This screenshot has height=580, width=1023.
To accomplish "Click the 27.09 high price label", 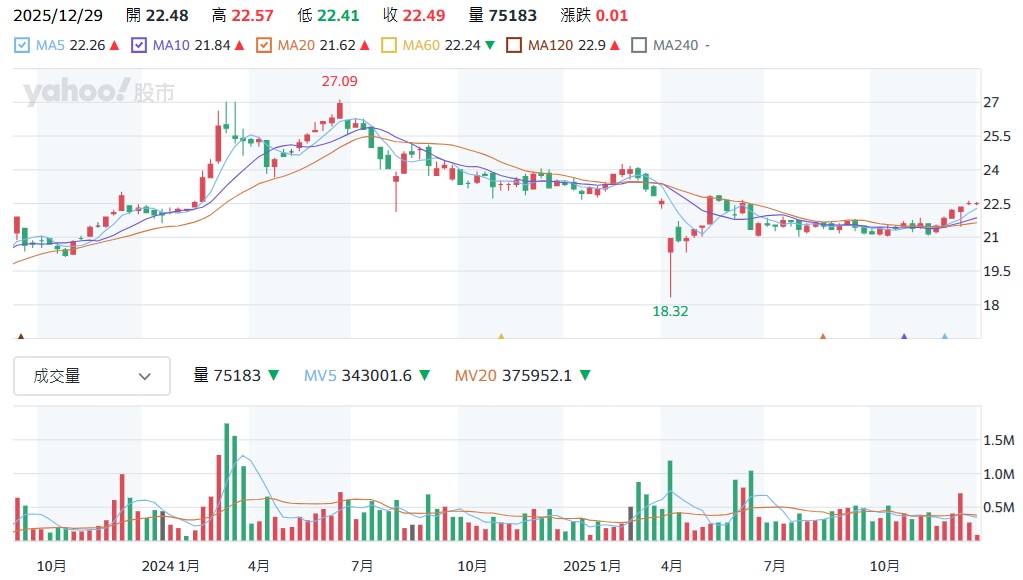I will (x=339, y=81).
